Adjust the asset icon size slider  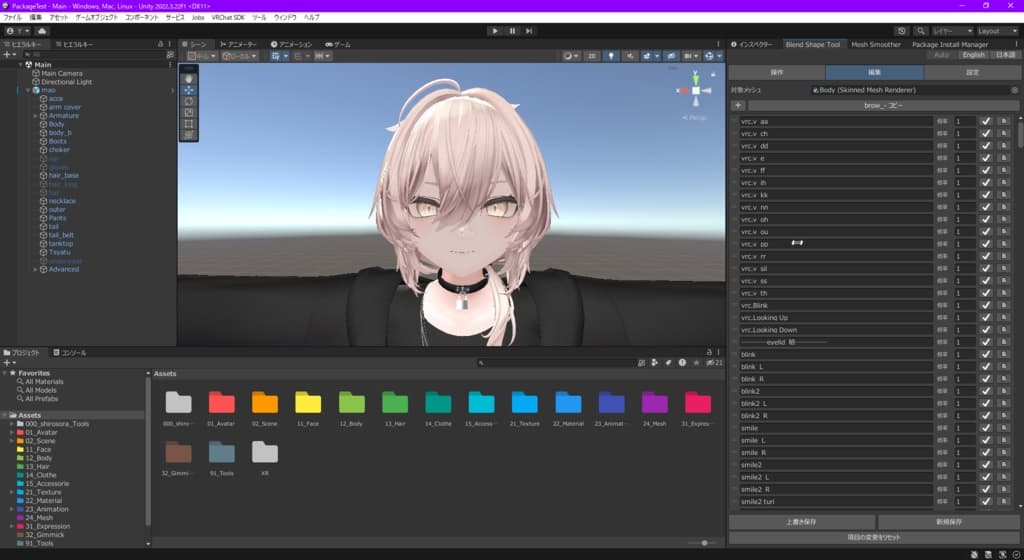point(704,543)
